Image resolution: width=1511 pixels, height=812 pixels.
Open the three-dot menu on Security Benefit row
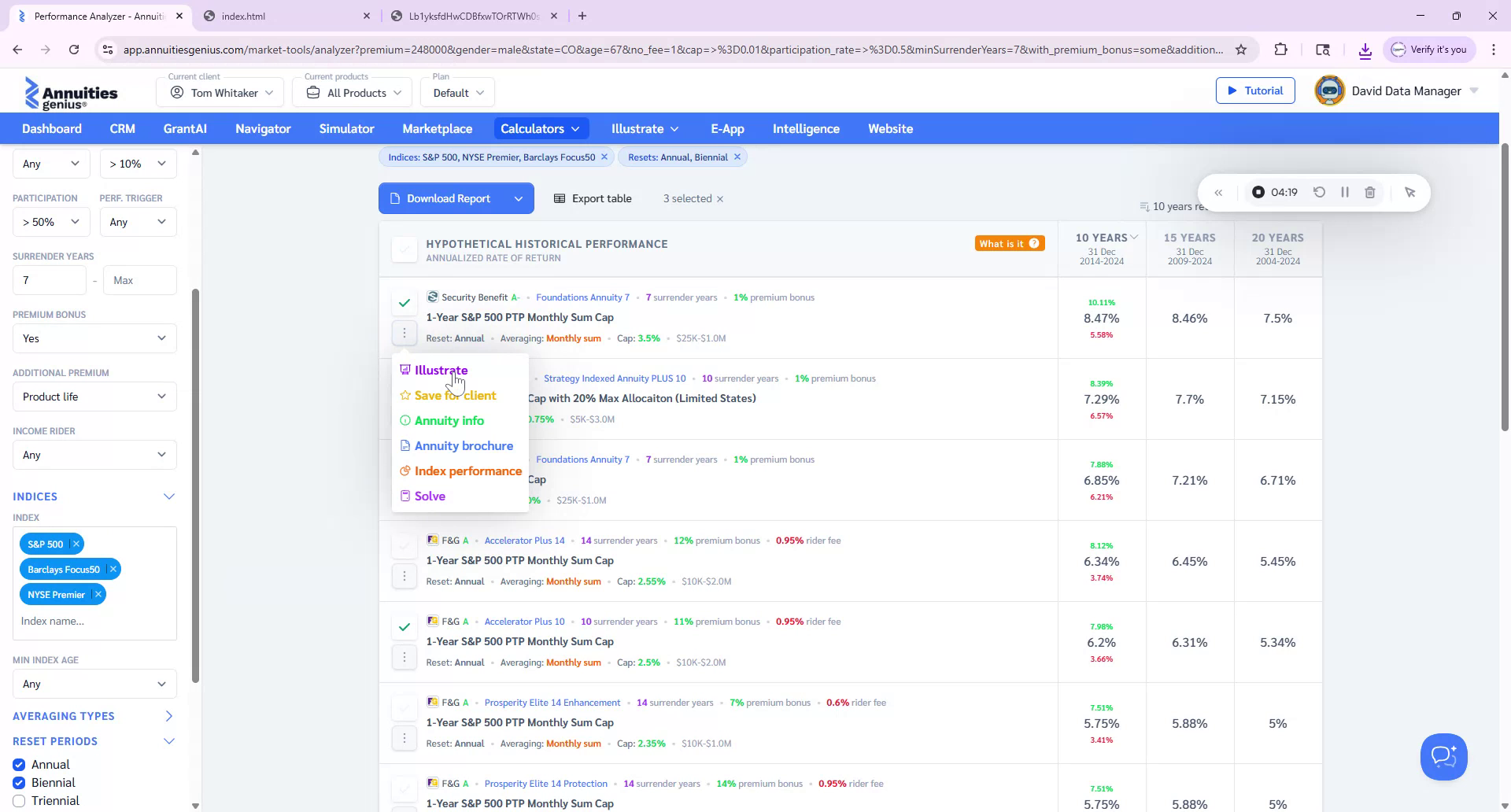[405, 332]
